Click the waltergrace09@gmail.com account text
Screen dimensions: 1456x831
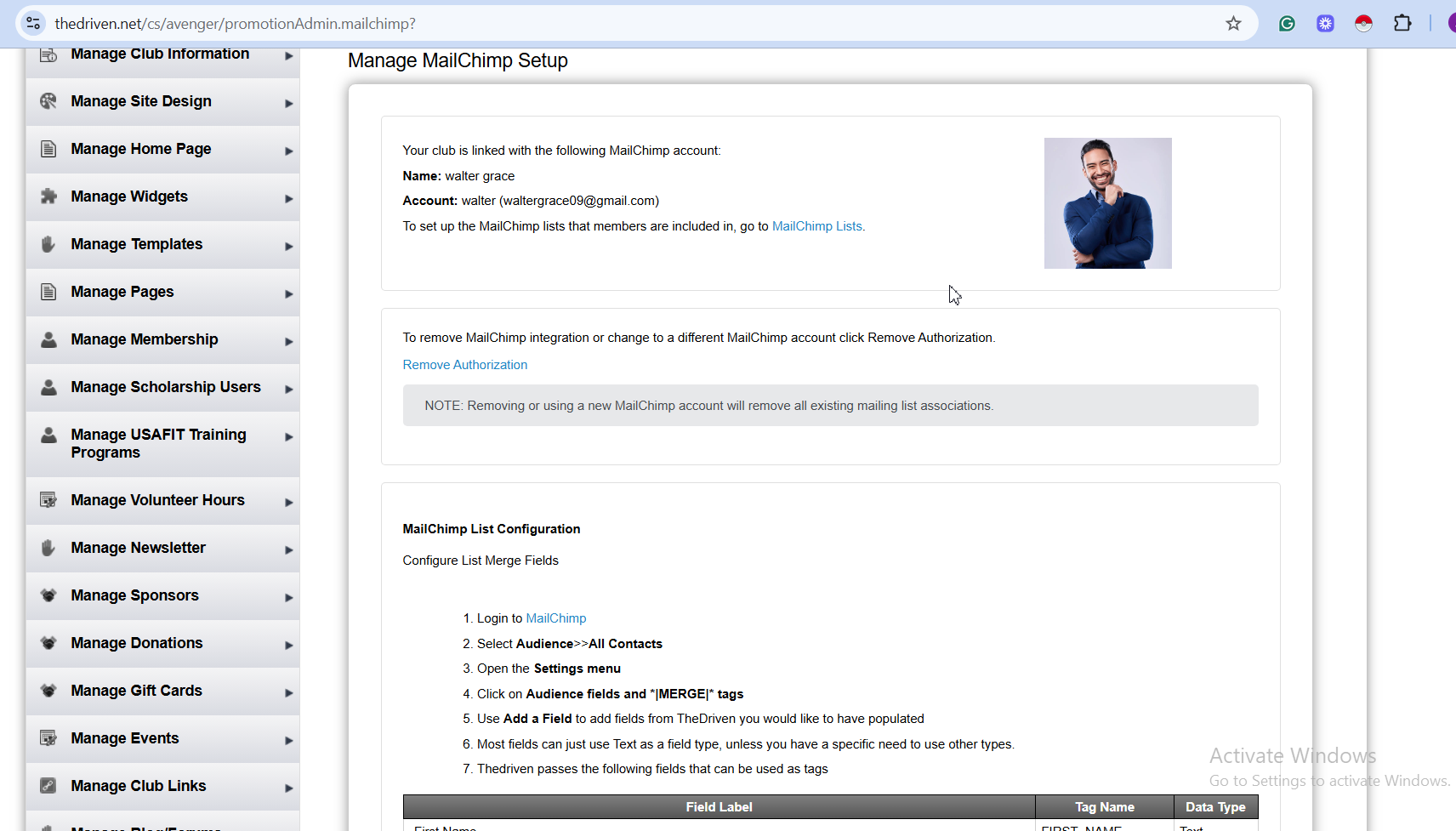579,201
